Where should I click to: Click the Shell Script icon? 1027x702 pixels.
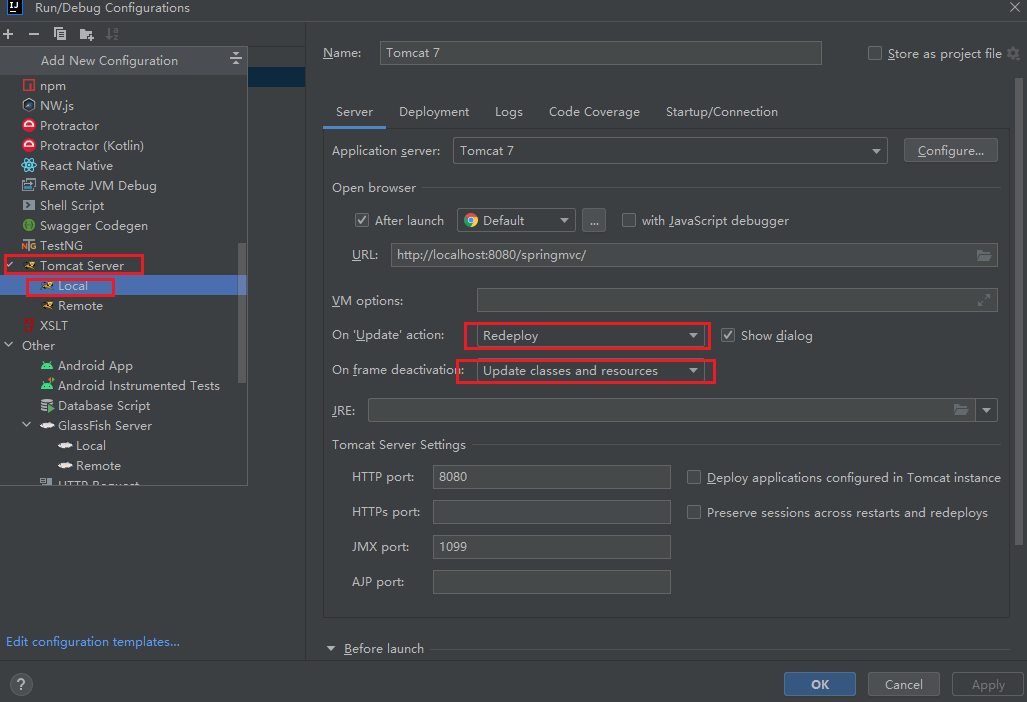pos(29,206)
